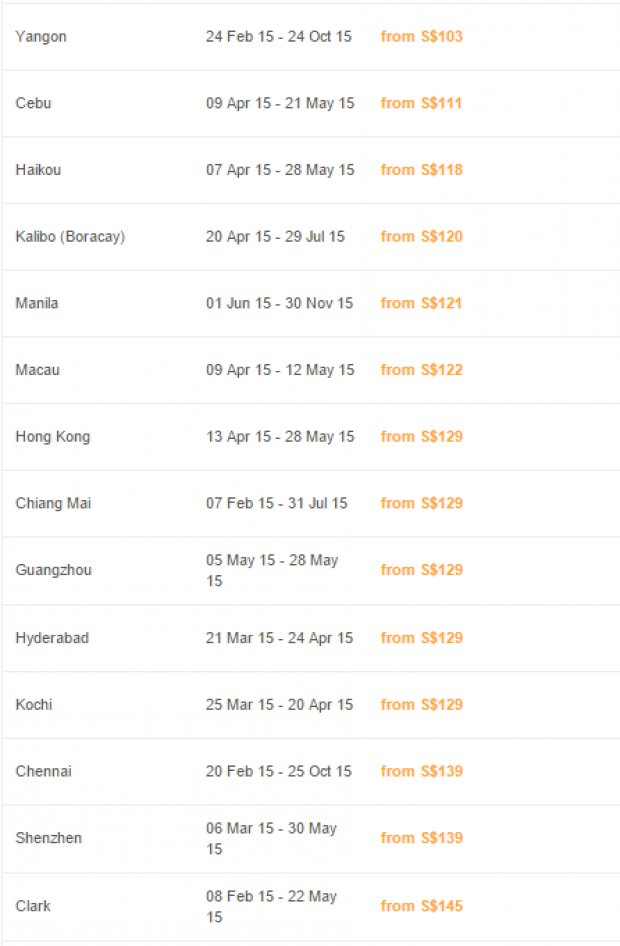This screenshot has width=620, height=946.
Task: Open the Yangon fare from S$103
Action: [x=421, y=36]
